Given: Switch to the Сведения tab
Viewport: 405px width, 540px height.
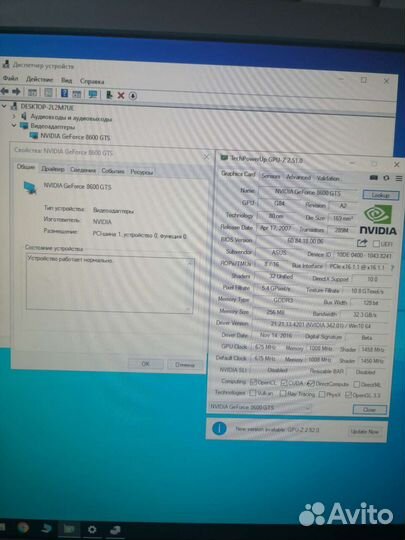Looking at the screenshot, I should pyautogui.click(x=83, y=170).
